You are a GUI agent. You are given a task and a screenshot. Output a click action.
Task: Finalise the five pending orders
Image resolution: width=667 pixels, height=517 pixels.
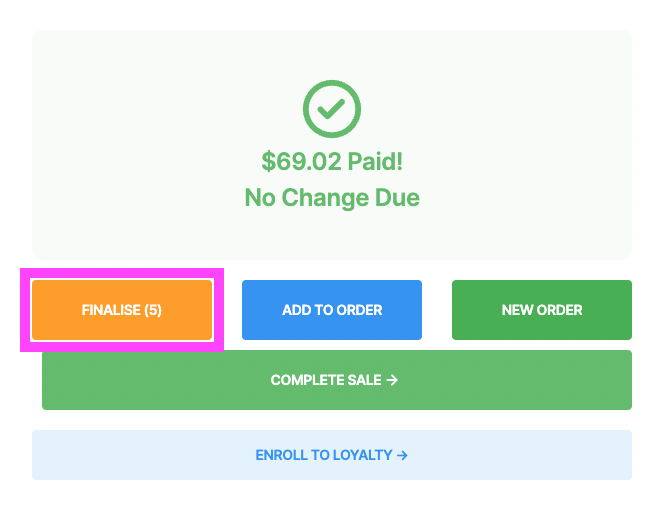(x=122, y=310)
